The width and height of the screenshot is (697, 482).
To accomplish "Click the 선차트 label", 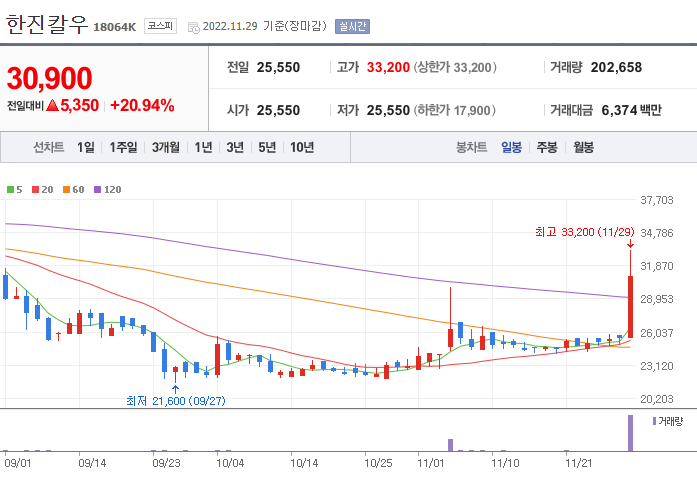I will [48, 147].
